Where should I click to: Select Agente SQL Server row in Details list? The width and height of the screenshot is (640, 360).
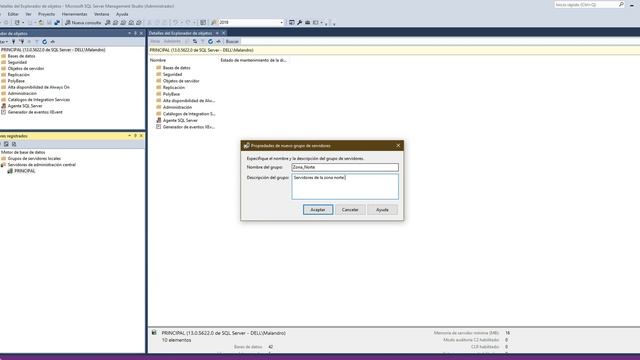coord(180,120)
